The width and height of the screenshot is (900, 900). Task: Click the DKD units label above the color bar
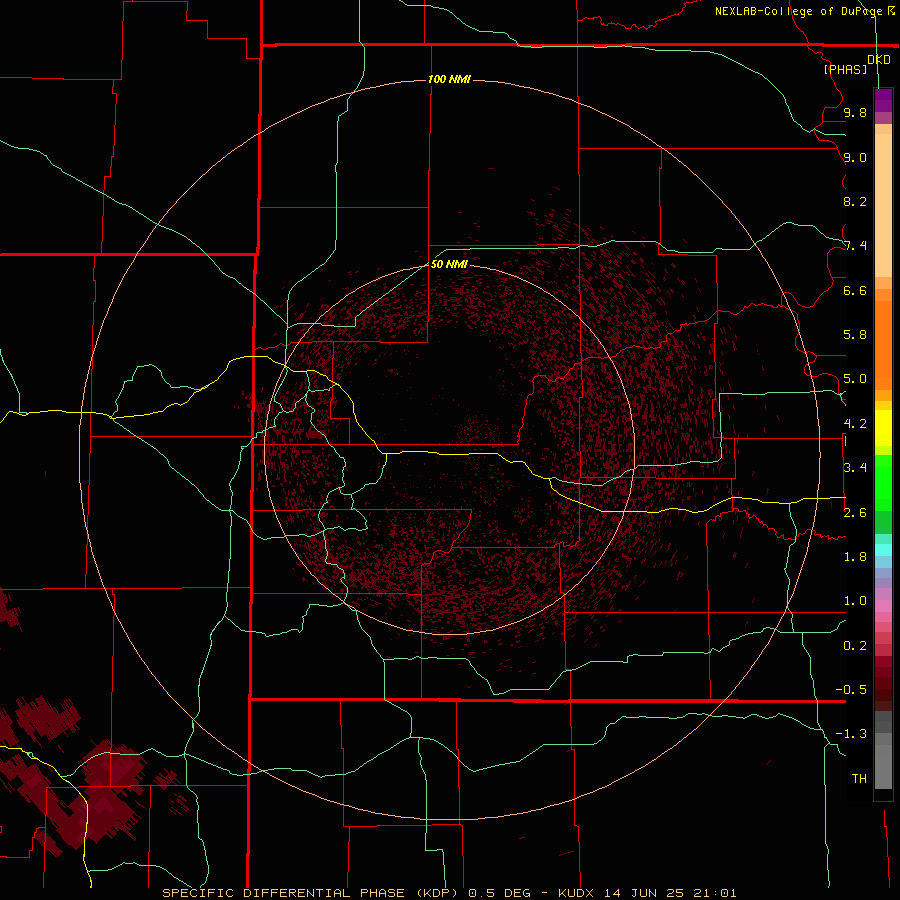tap(879, 60)
